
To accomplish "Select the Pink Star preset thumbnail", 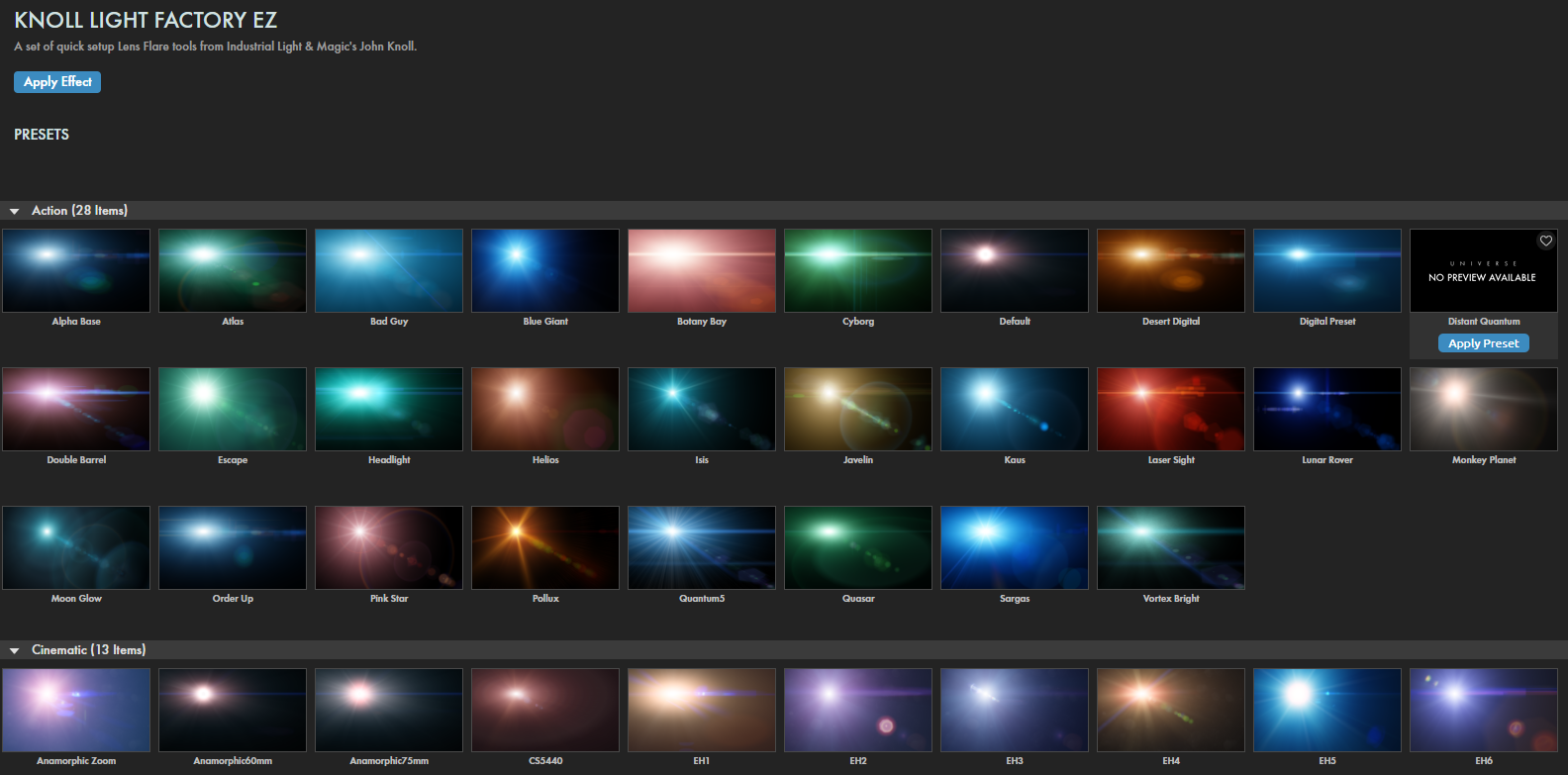I will click(389, 547).
